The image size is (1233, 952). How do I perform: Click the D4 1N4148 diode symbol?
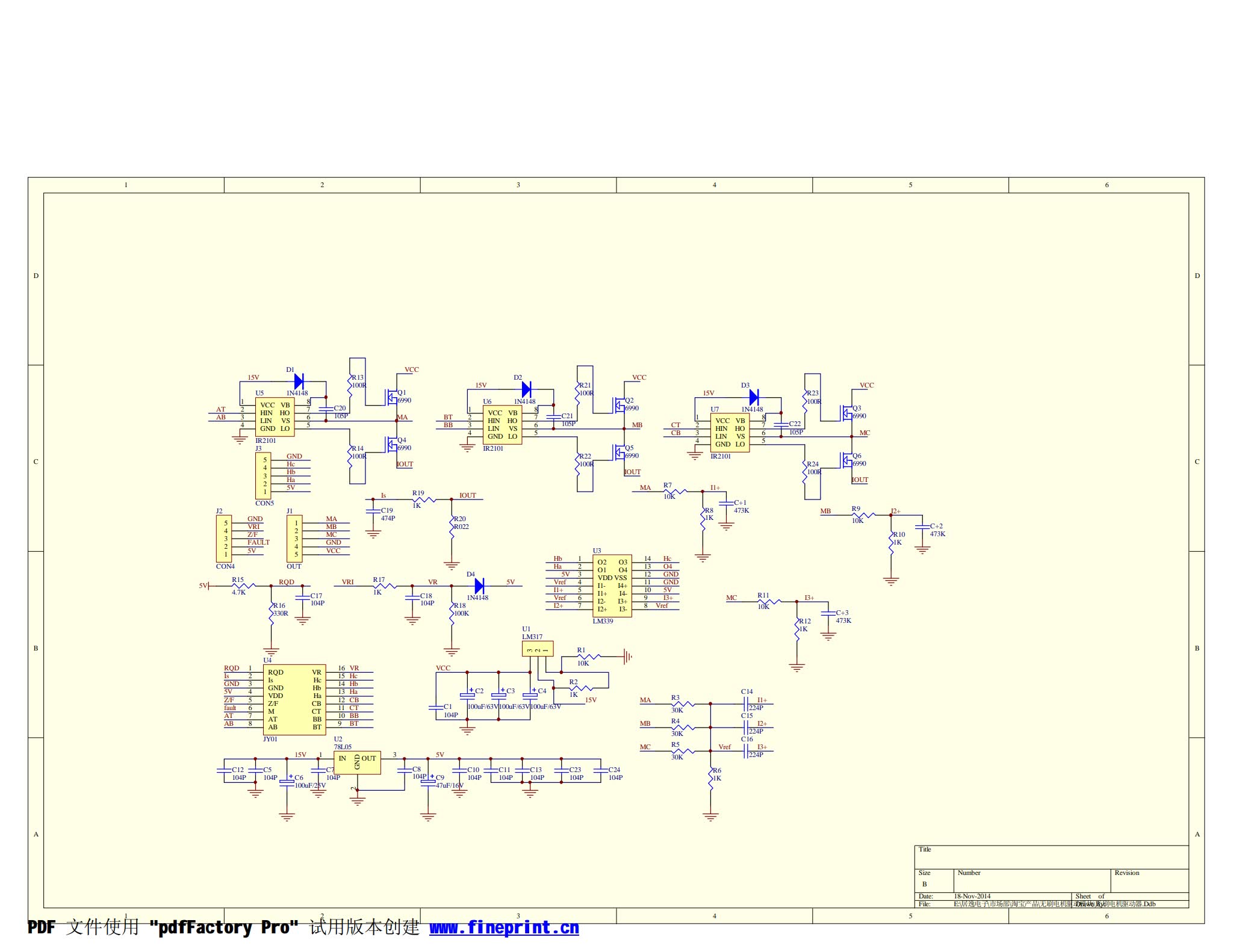click(x=479, y=586)
